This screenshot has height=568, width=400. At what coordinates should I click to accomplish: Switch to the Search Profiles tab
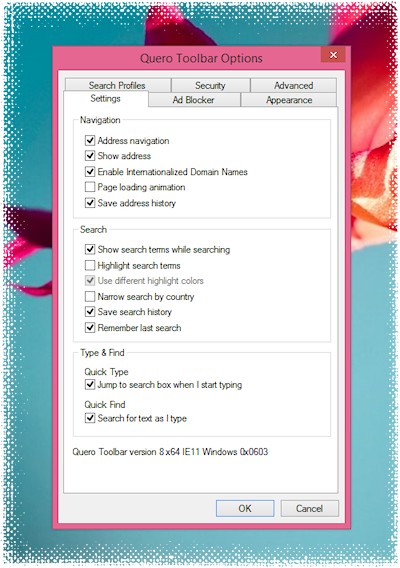pos(118,85)
